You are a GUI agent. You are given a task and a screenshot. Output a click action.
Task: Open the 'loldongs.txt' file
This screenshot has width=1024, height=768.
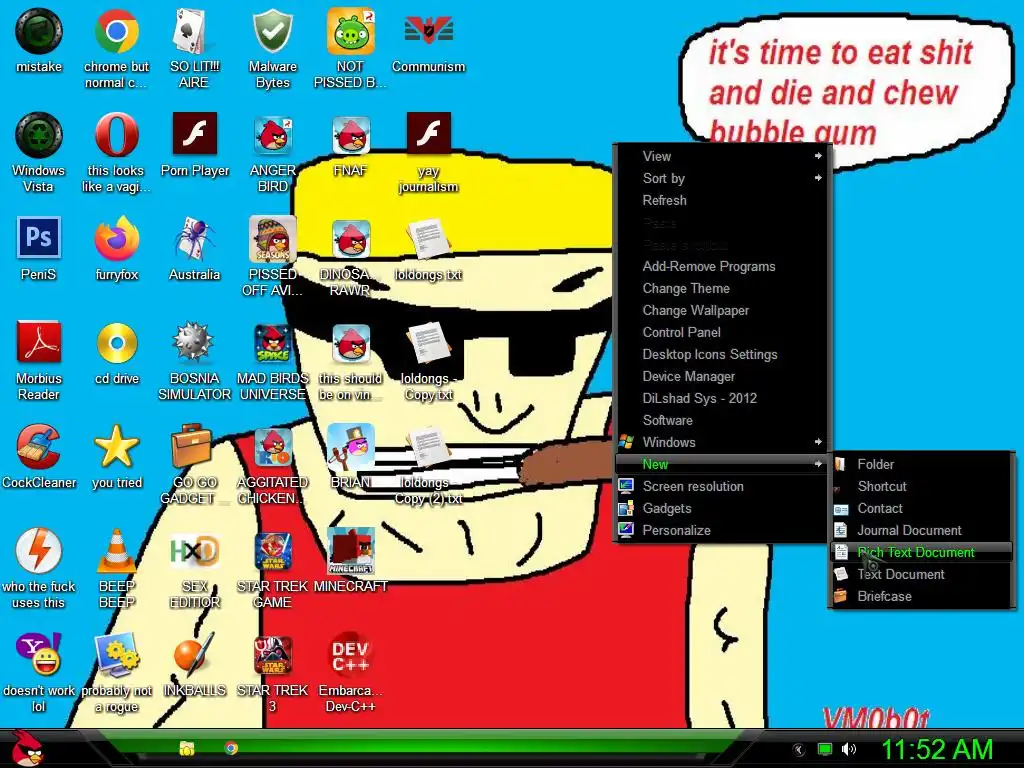point(428,239)
